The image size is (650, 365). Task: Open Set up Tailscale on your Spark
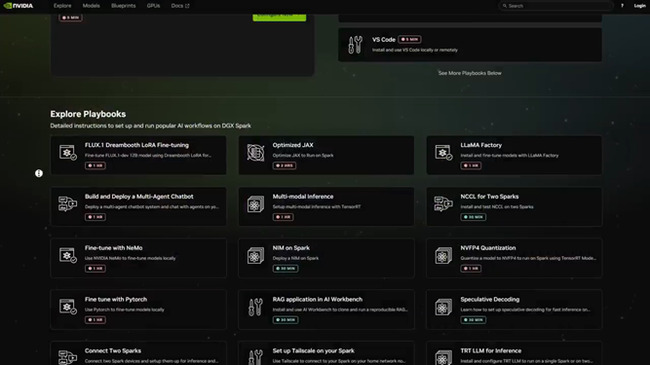point(326,353)
